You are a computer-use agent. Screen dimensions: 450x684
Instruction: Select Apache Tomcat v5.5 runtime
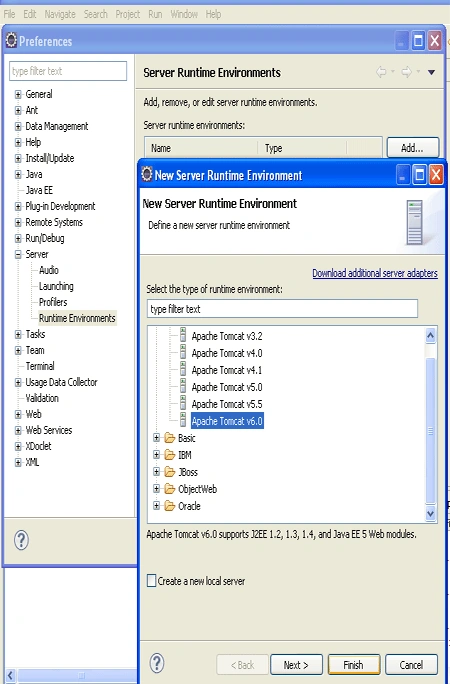(x=227, y=404)
